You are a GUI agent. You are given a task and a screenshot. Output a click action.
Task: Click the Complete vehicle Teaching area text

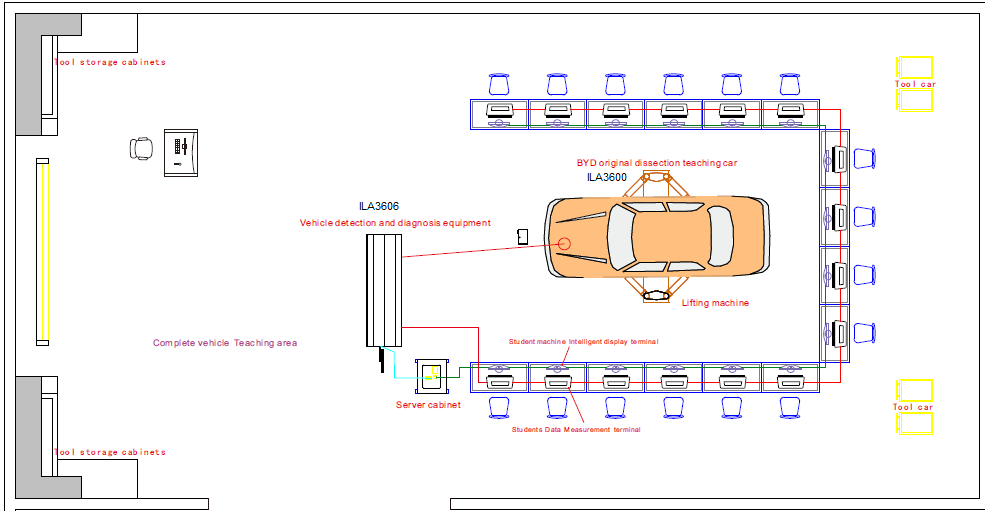pos(225,343)
